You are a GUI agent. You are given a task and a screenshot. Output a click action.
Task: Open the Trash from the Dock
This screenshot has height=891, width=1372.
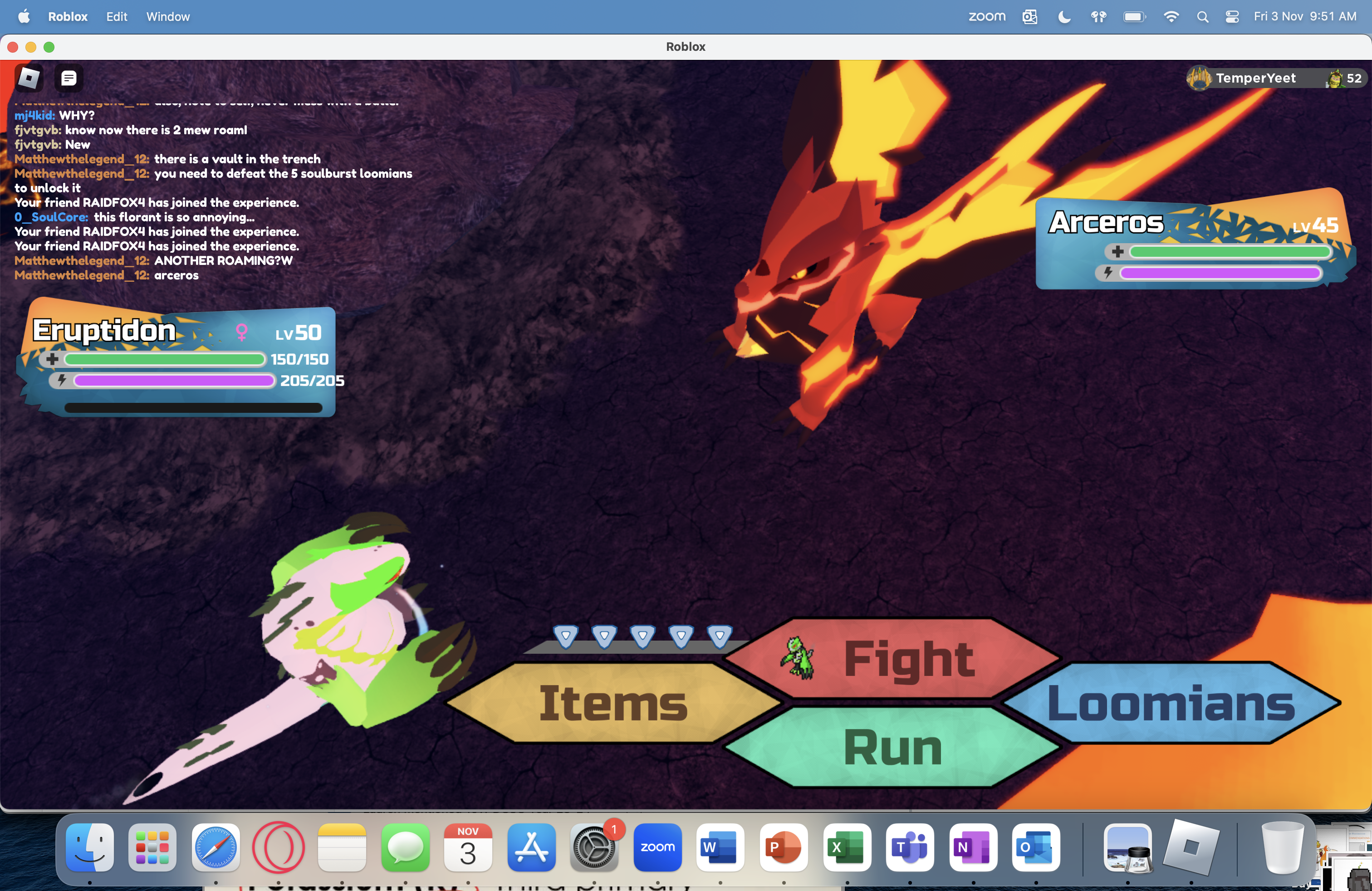tap(1283, 847)
